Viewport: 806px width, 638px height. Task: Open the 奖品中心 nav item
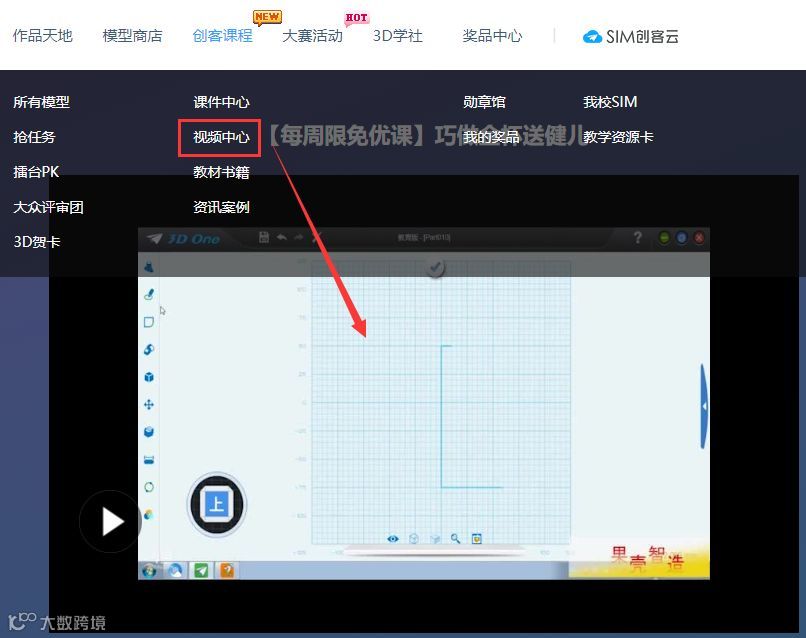tap(492, 36)
